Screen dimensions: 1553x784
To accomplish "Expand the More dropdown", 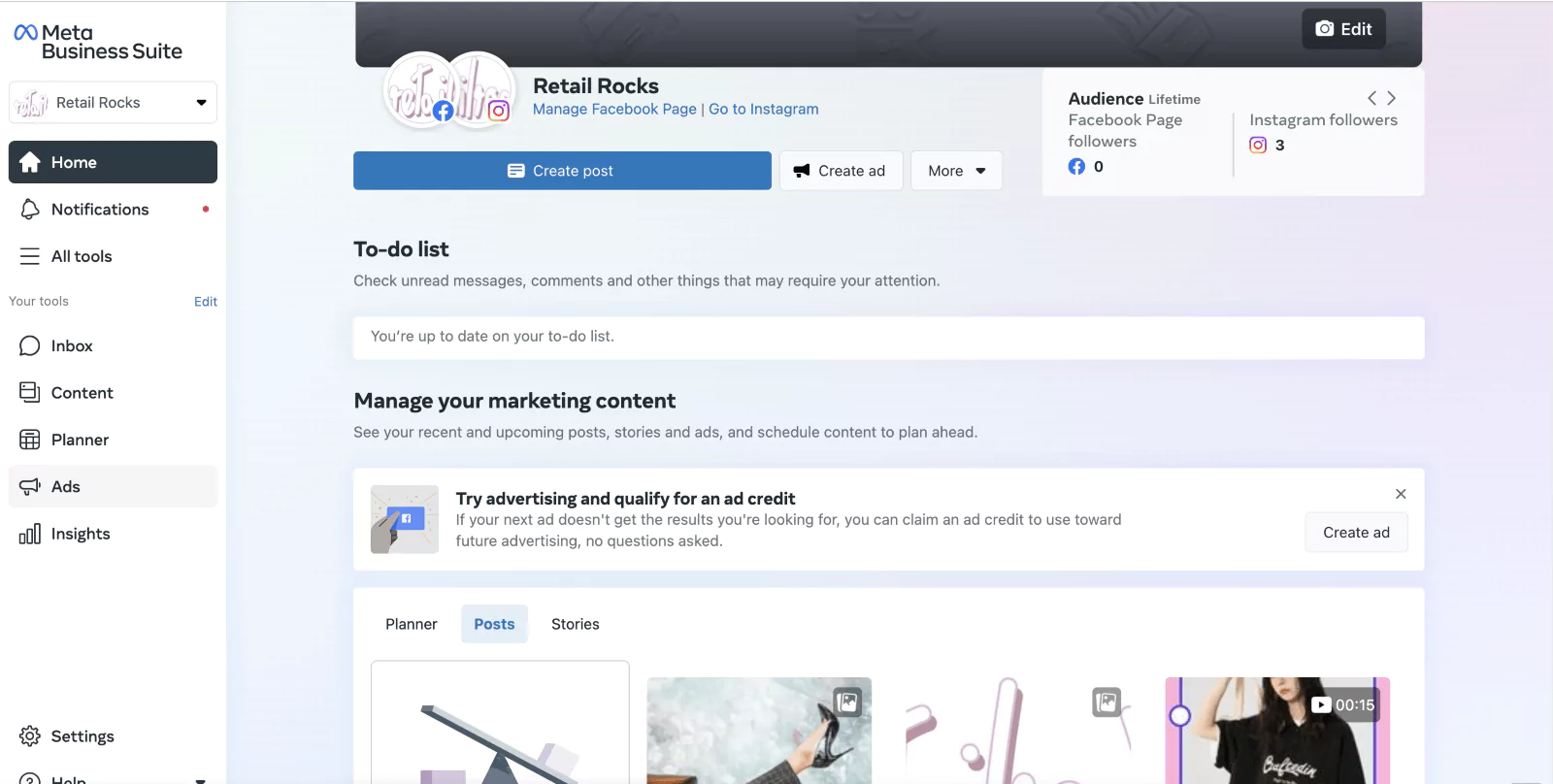I will tap(956, 171).
